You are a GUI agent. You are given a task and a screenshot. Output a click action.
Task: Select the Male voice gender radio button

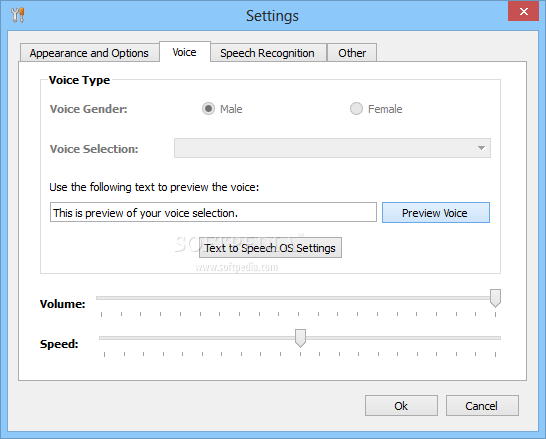[x=209, y=109]
